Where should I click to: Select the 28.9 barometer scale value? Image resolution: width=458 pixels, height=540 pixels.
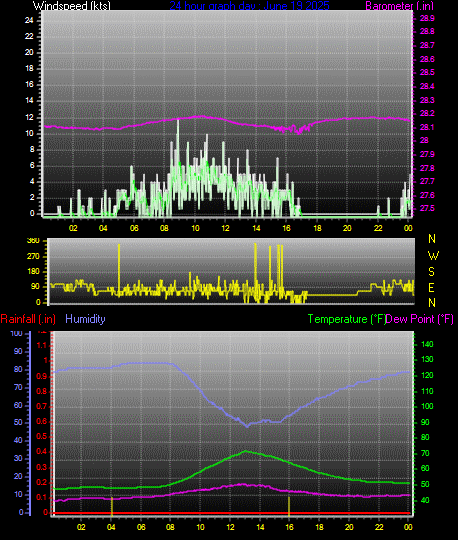click(x=427, y=18)
